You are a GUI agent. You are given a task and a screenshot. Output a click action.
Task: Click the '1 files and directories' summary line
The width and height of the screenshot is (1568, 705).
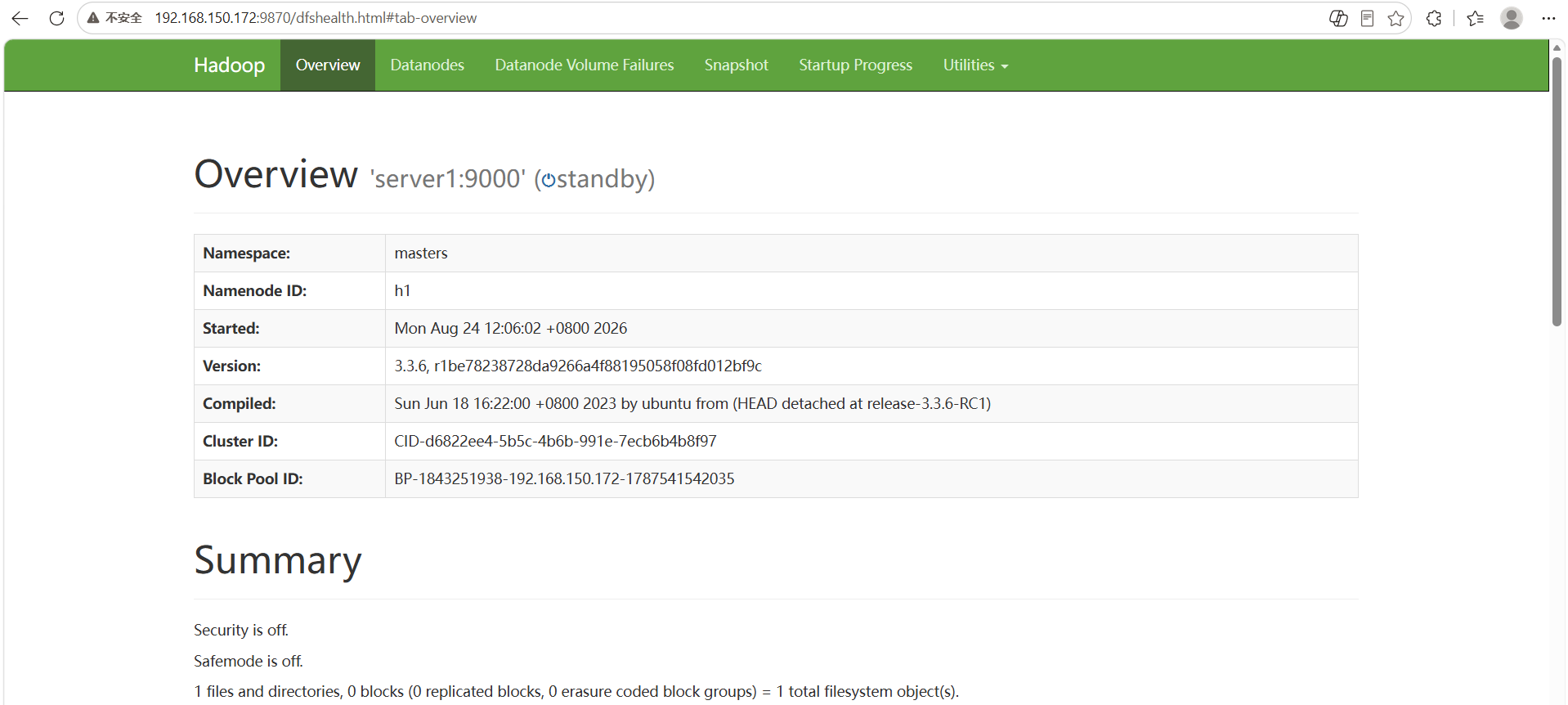[576, 692]
